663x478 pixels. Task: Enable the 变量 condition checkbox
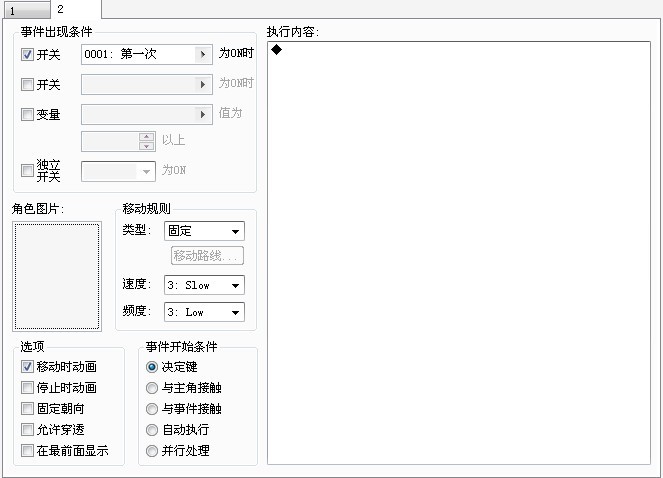point(27,115)
